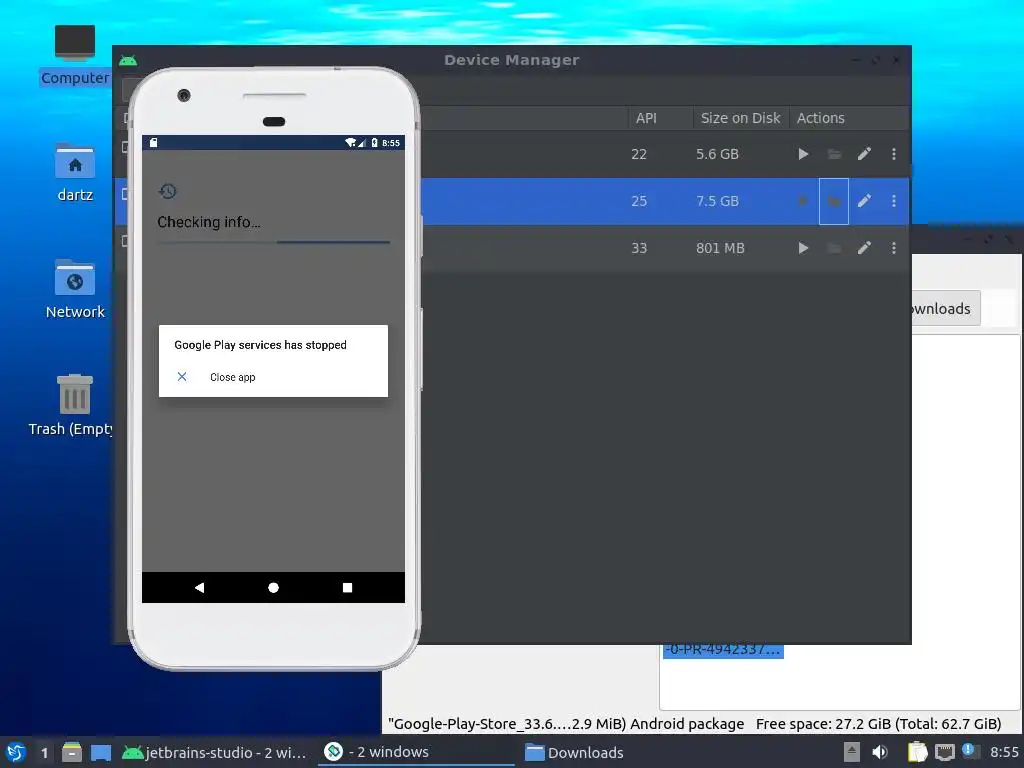Open the volume control tray icon

click(x=880, y=752)
